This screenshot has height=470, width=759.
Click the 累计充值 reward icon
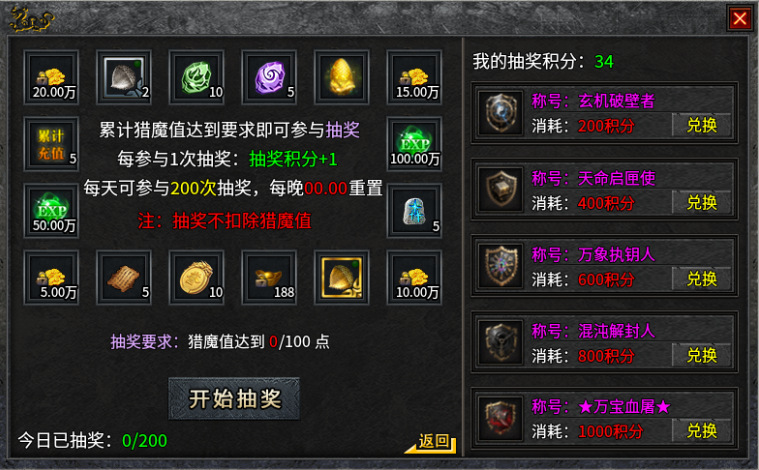point(51,144)
